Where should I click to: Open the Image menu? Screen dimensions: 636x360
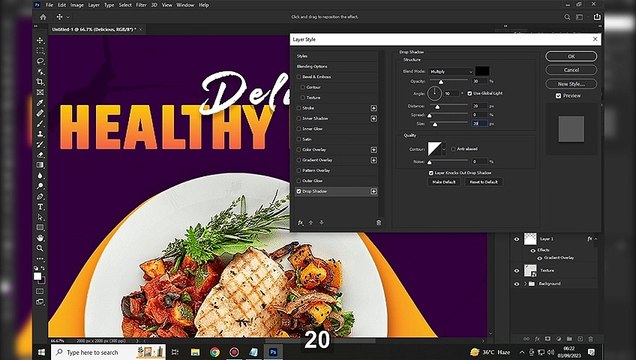click(77, 5)
